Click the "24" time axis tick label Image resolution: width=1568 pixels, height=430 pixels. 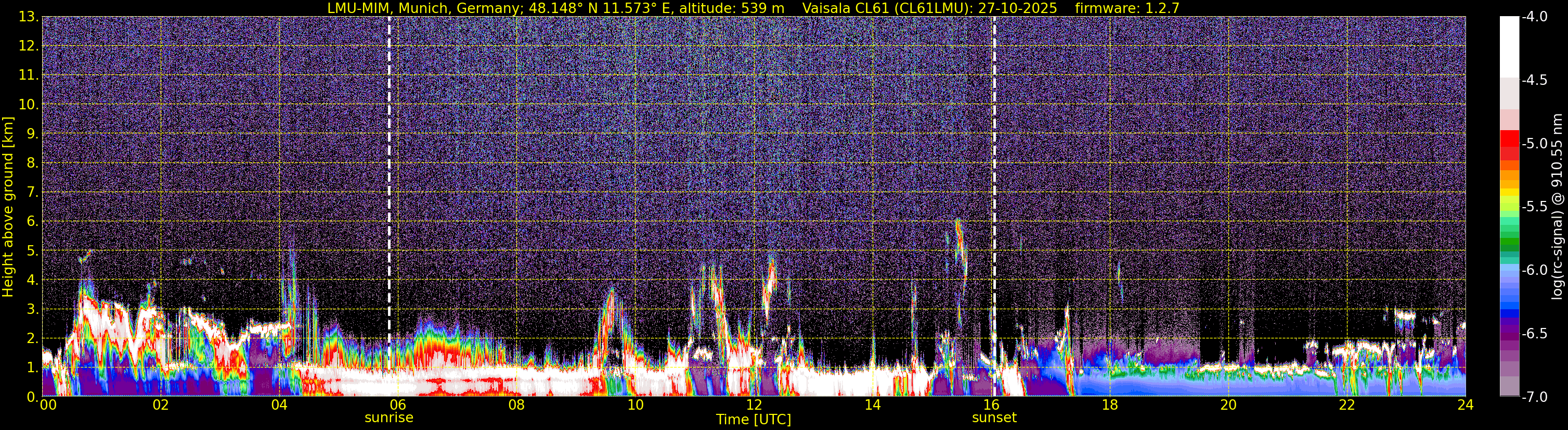point(1466,405)
